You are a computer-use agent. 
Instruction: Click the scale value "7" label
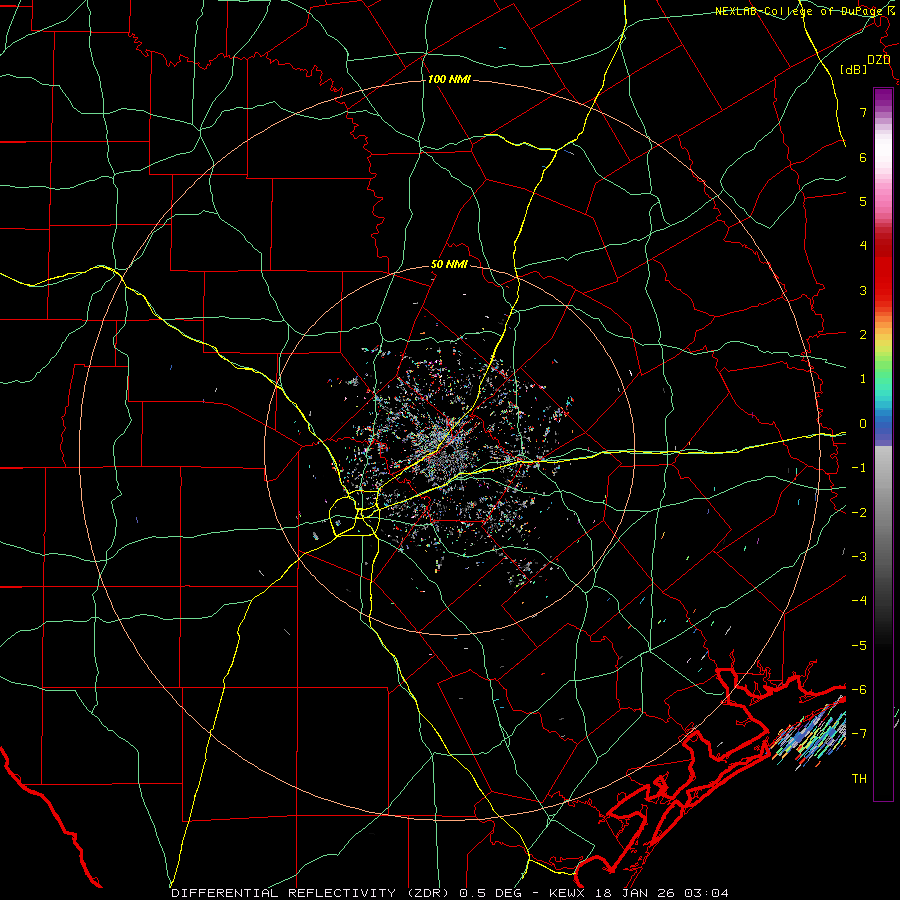tap(863, 112)
